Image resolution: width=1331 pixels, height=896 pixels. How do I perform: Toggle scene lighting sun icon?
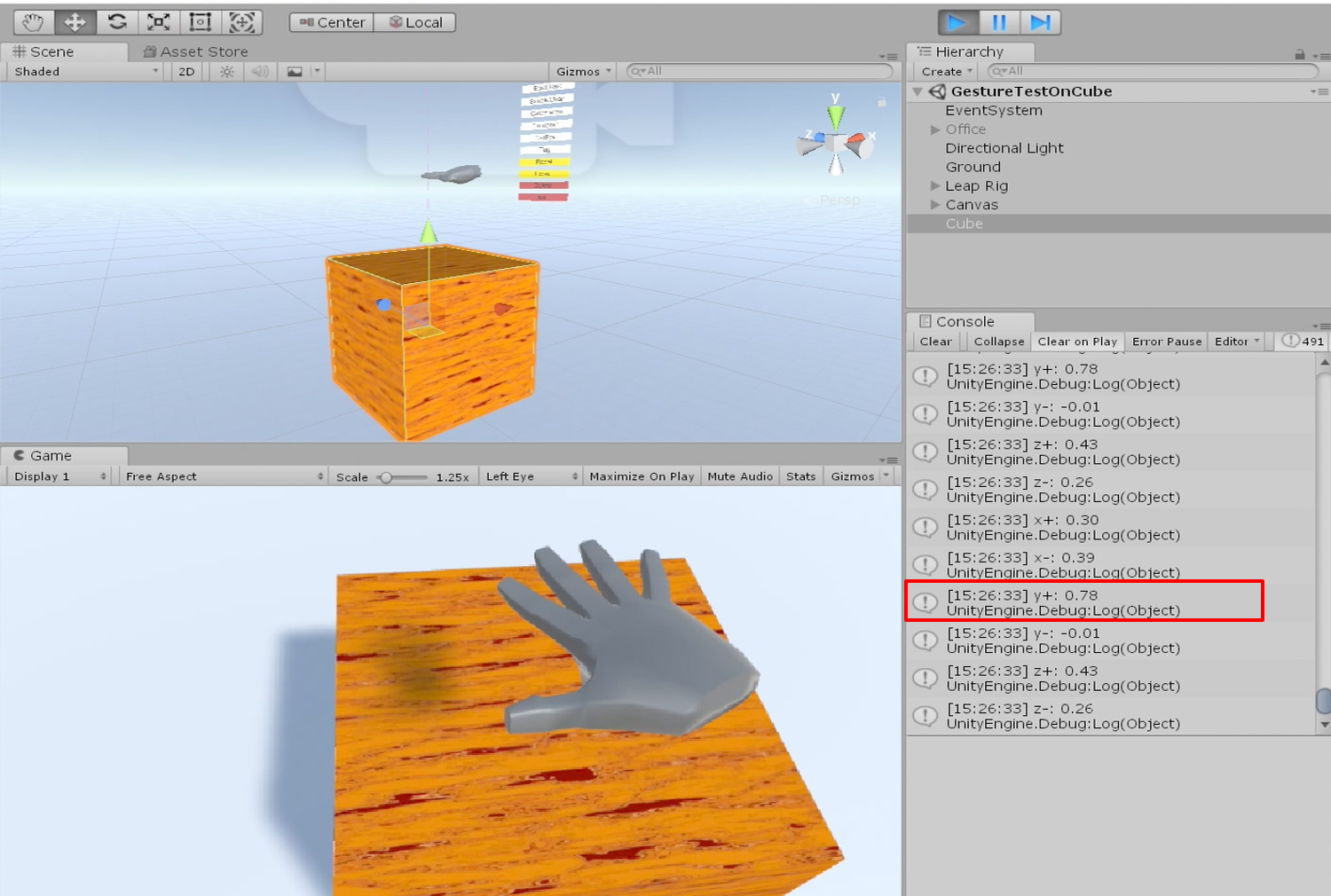click(x=227, y=72)
